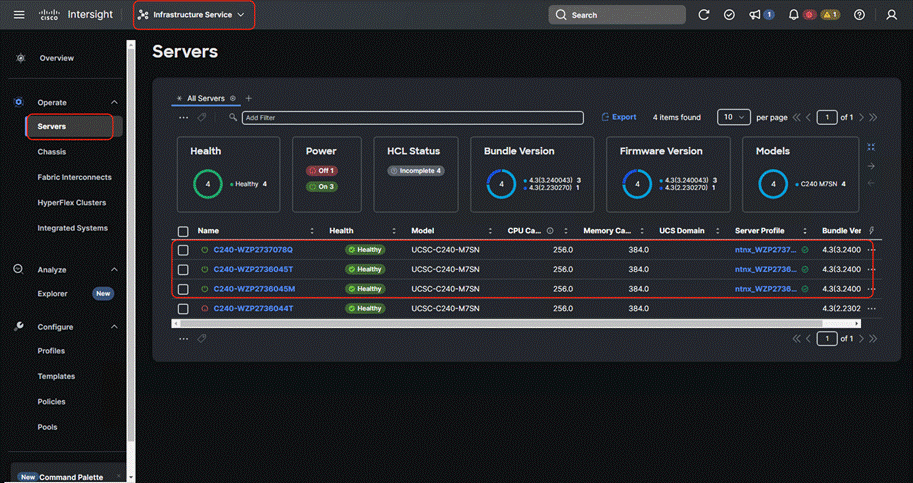The height and width of the screenshot is (483, 913).
Task: Select the All Servers tab
Action: tap(206, 98)
